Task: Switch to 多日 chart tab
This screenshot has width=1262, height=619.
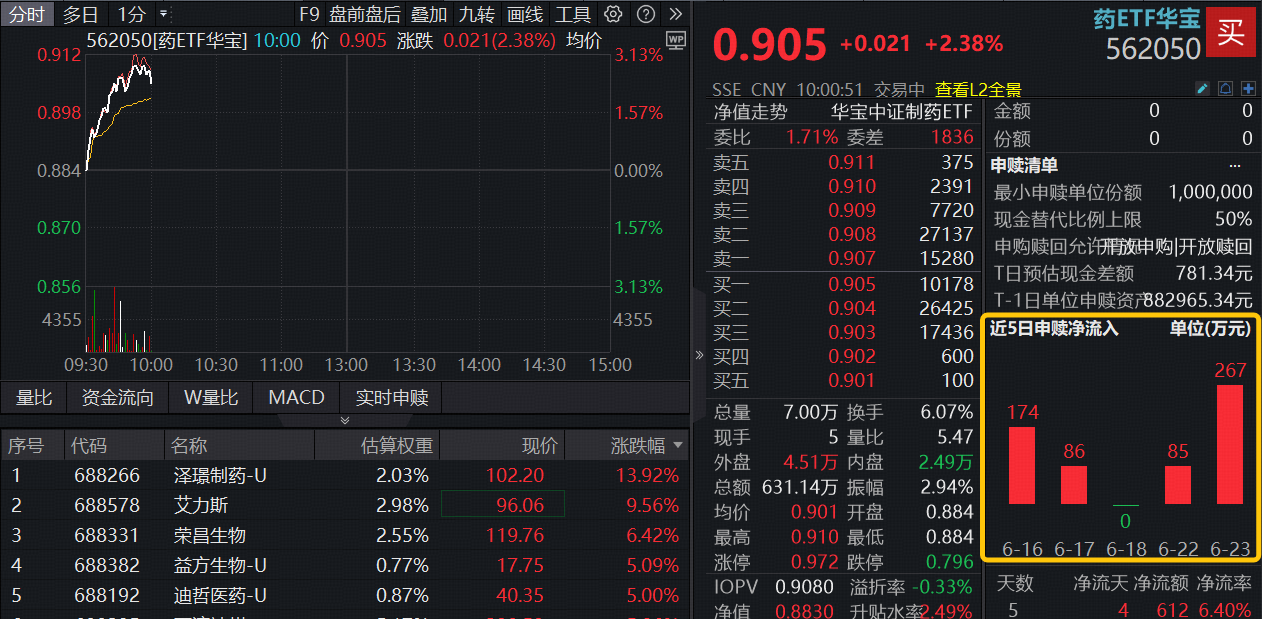Action: [80, 14]
